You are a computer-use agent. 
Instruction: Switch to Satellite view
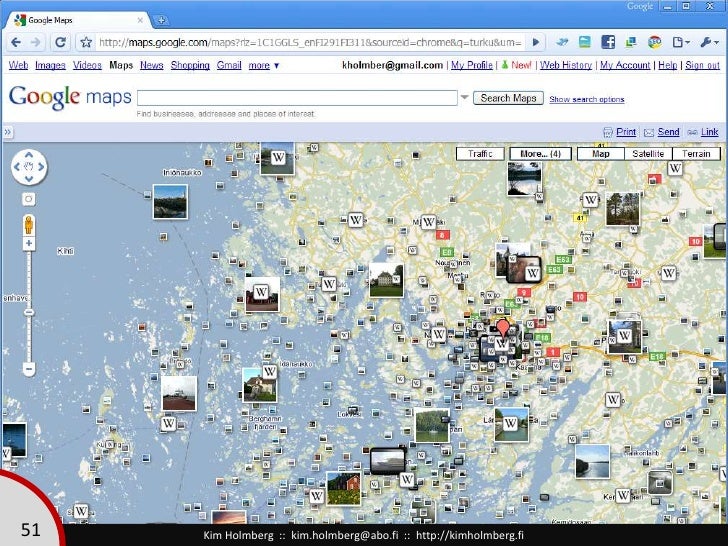(648, 154)
